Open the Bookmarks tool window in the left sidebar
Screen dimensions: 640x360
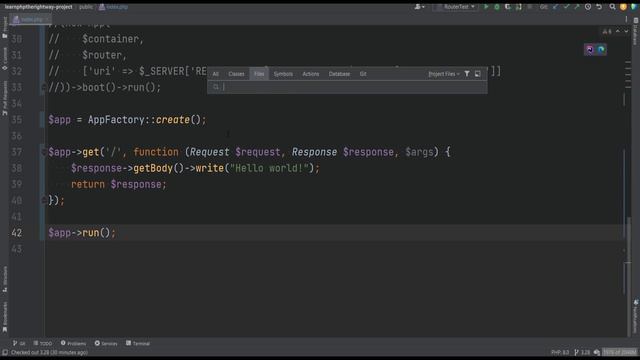[5, 317]
